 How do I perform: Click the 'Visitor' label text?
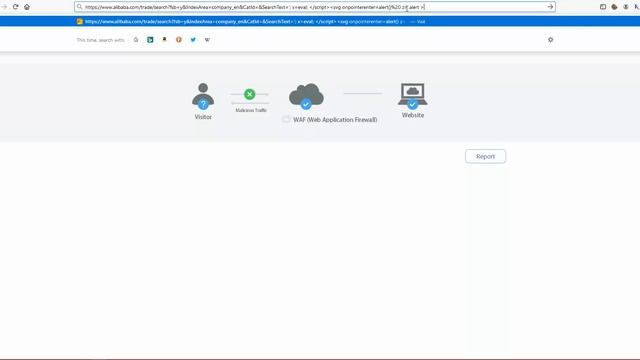tap(203, 117)
